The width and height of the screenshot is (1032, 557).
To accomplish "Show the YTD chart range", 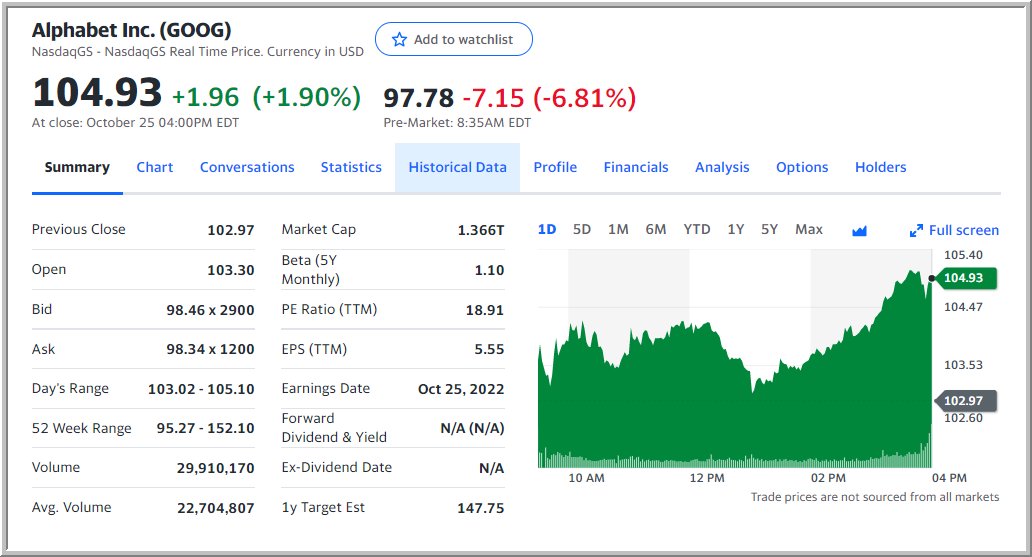I will click(x=696, y=229).
